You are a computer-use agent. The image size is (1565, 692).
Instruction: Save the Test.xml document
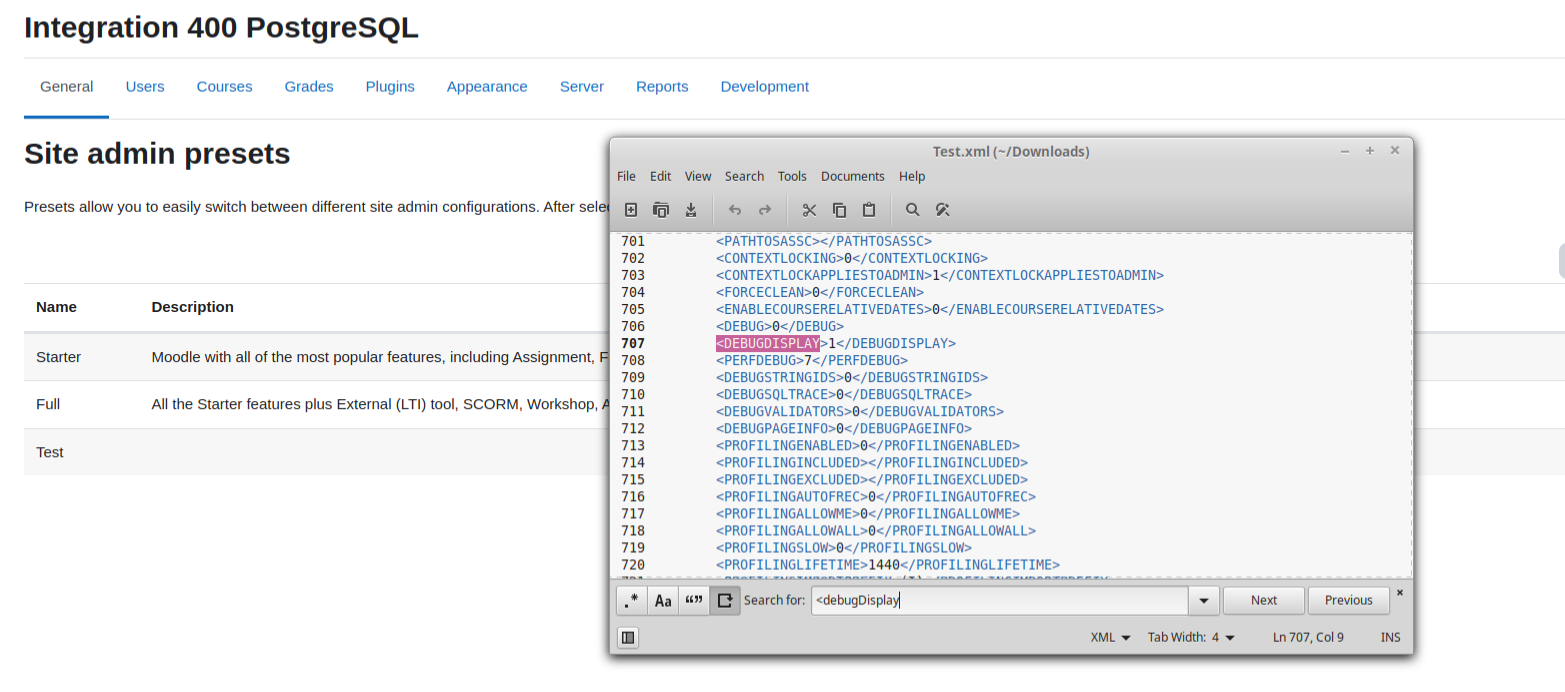pos(690,210)
